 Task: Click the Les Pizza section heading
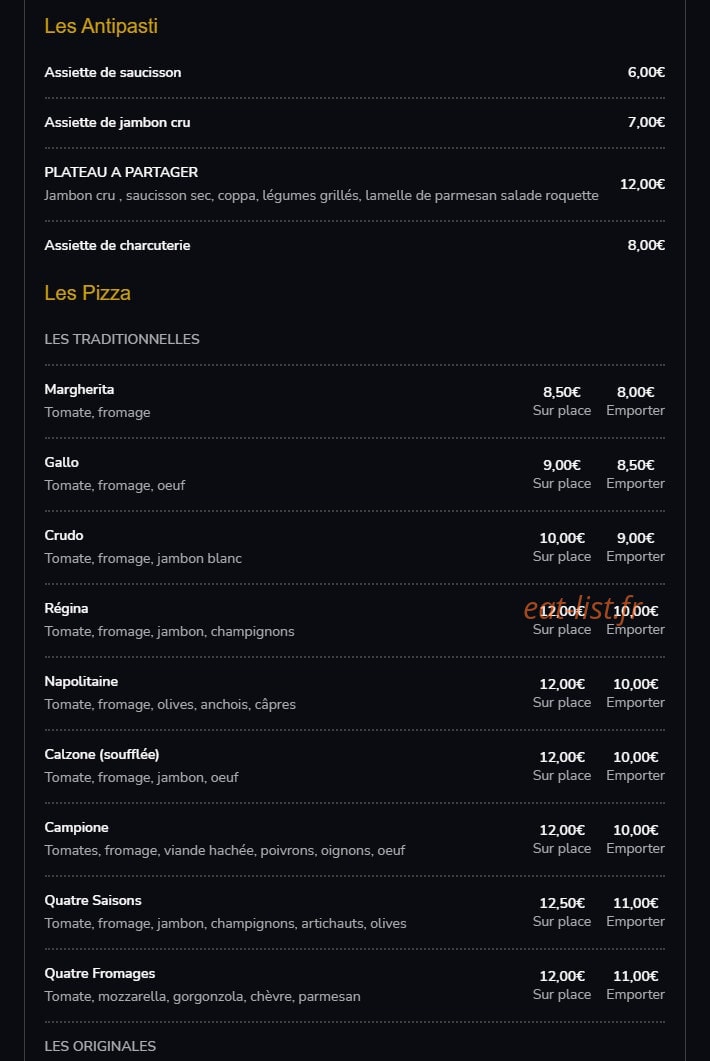[87, 293]
